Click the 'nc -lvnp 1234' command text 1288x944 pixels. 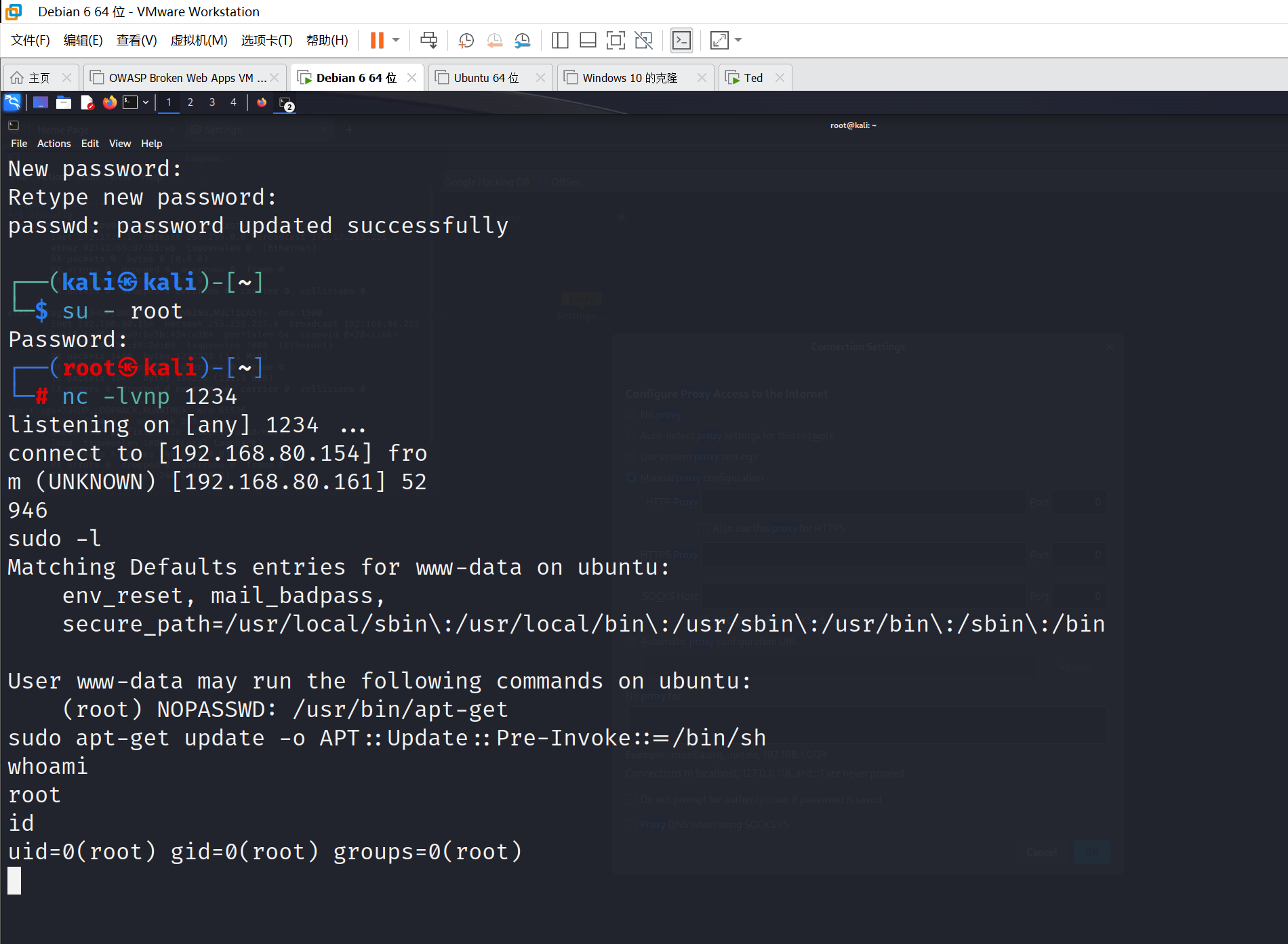(x=149, y=396)
